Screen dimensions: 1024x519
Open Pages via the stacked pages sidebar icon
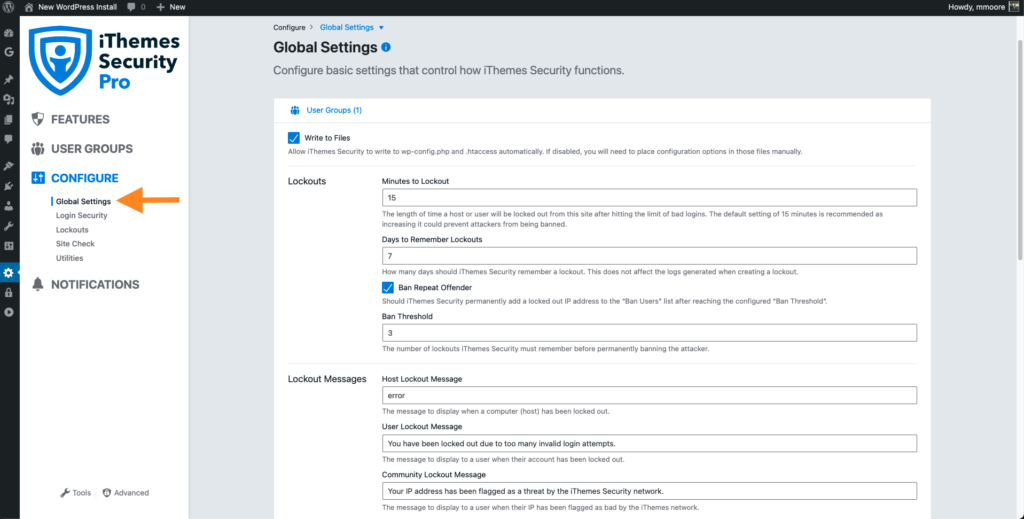pos(8,119)
